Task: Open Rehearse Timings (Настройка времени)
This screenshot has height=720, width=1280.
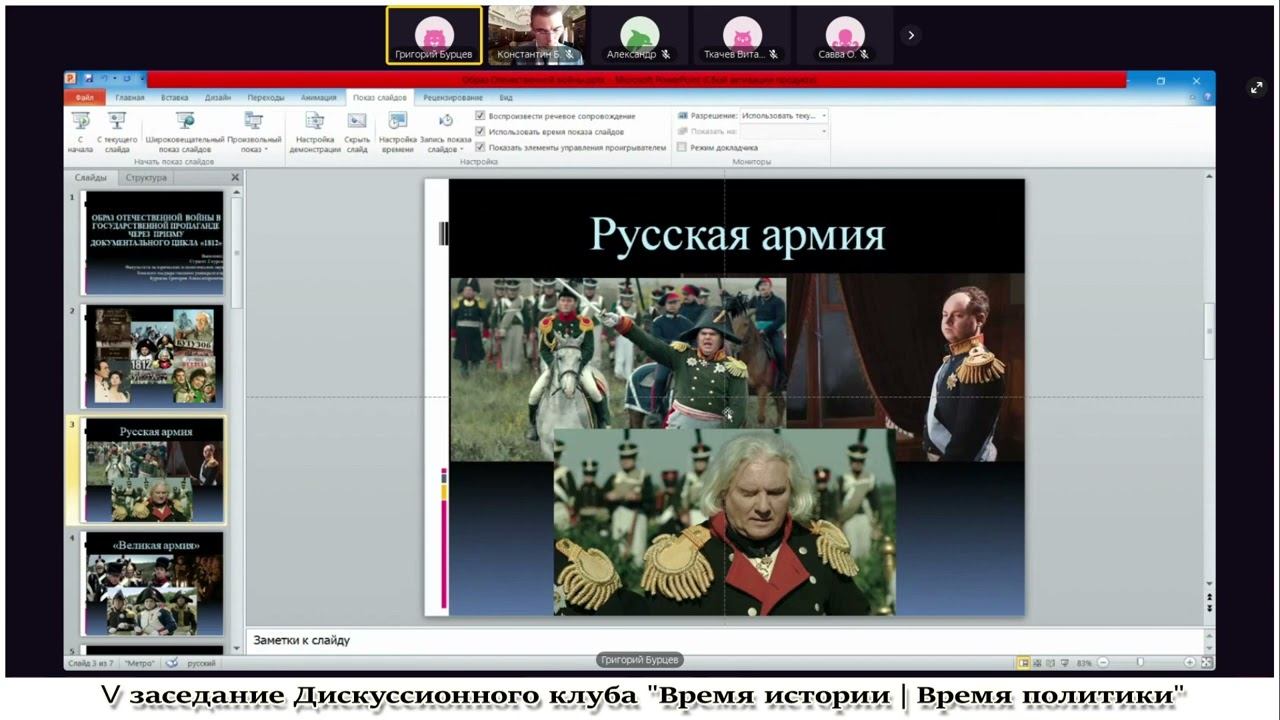Action: coord(398,132)
